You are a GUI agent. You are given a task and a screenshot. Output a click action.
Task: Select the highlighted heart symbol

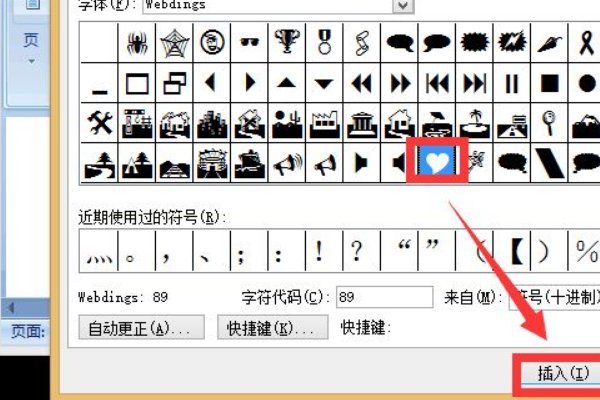[437, 161]
